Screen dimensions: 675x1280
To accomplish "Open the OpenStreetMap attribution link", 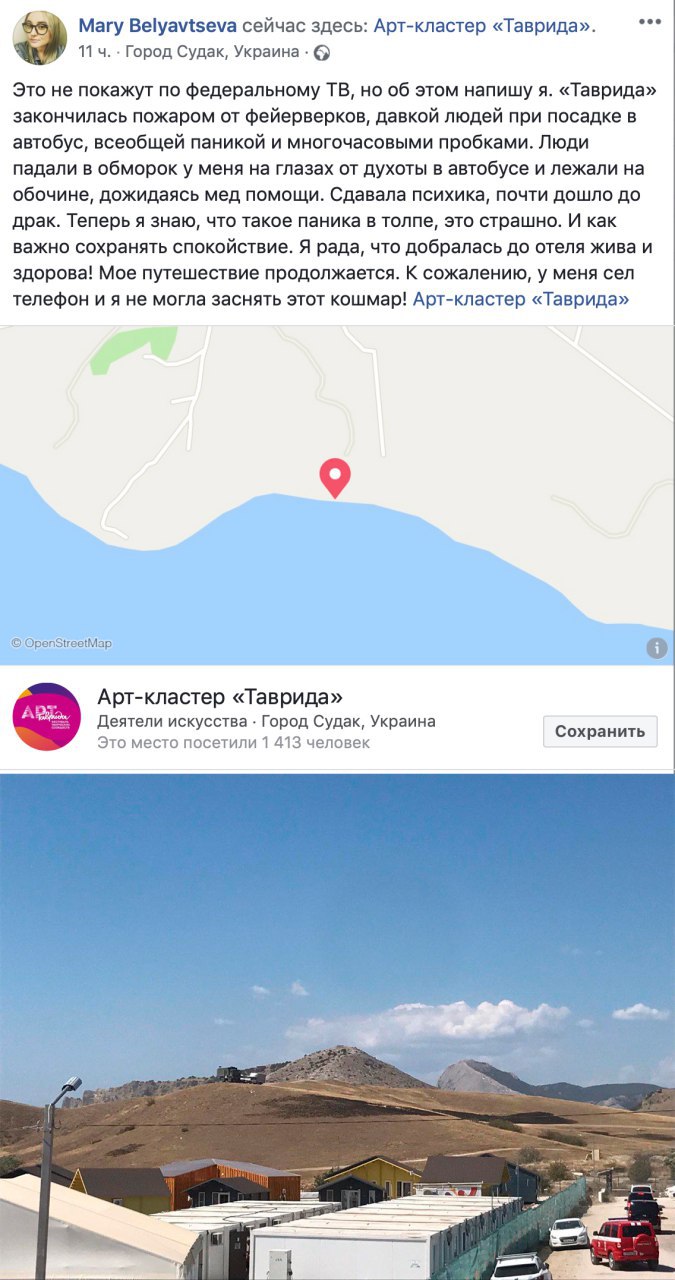I will [x=62, y=644].
